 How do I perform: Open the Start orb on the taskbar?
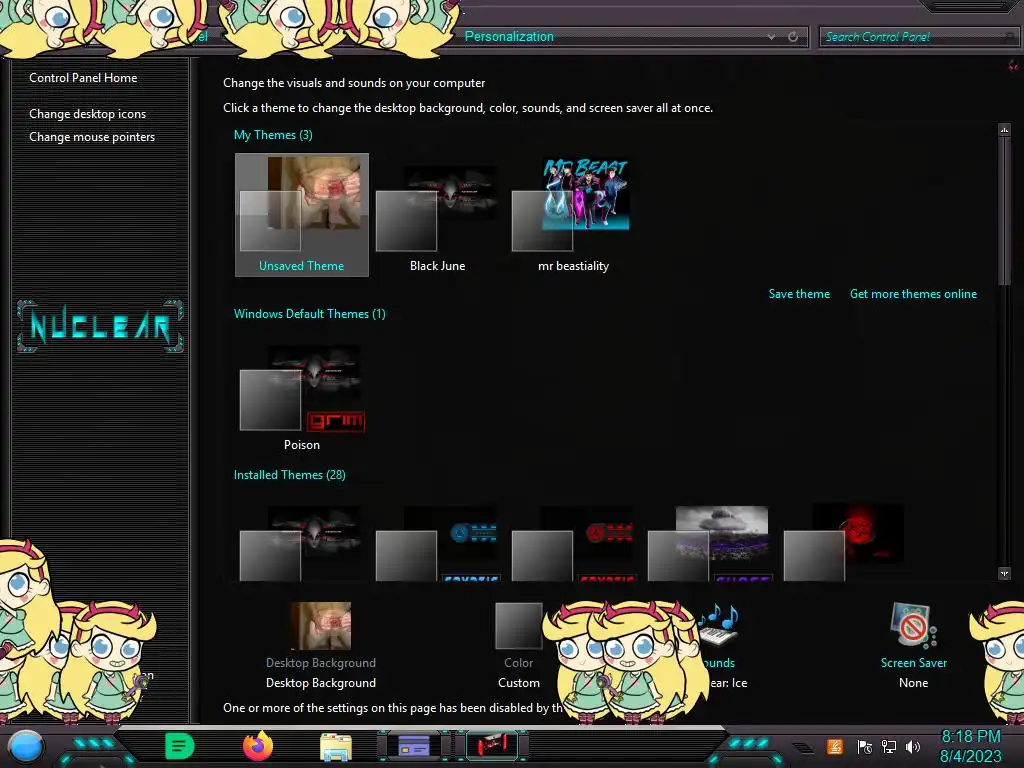[26, 746]
